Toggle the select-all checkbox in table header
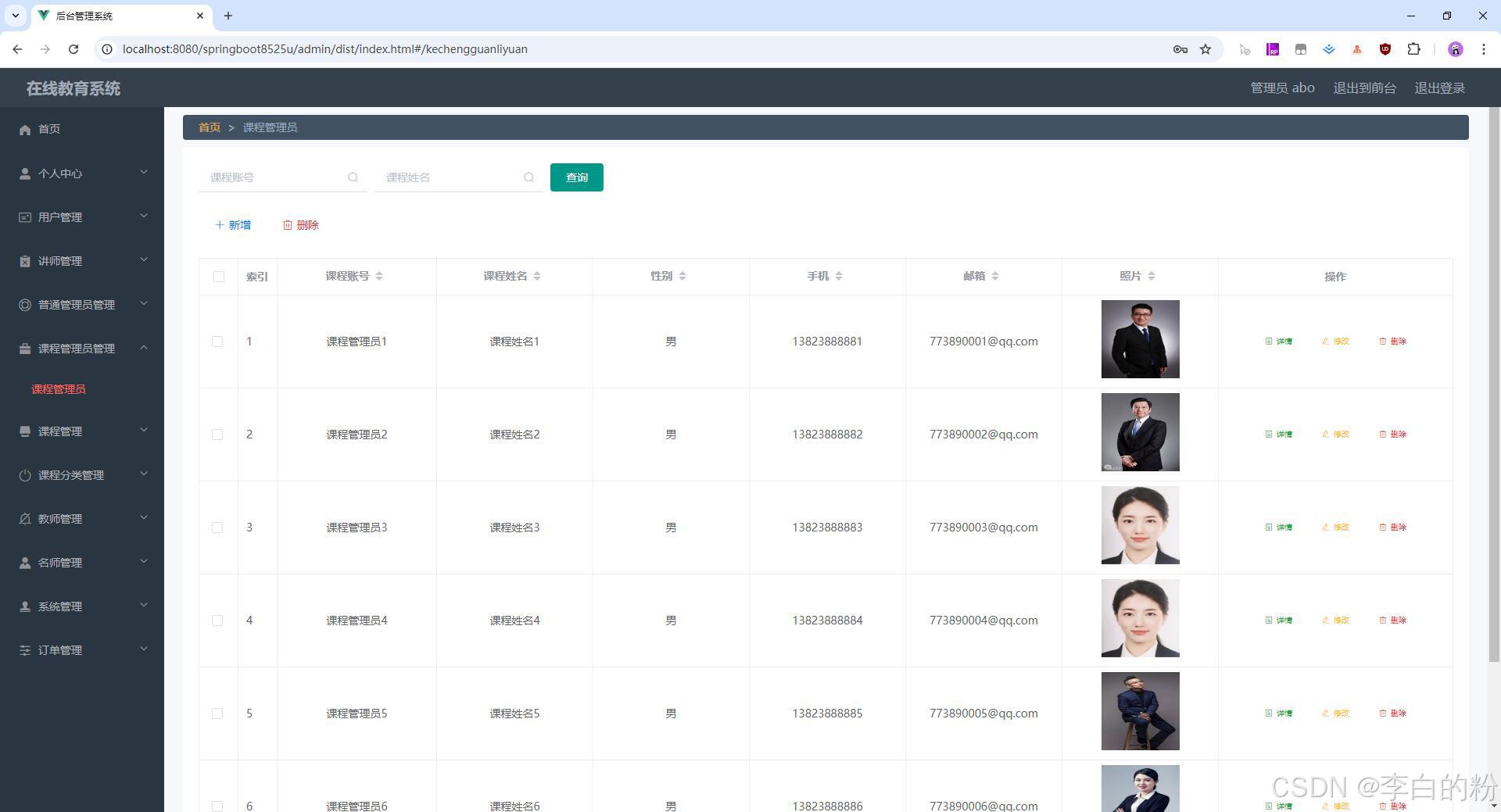 click(x=218, y=277)
